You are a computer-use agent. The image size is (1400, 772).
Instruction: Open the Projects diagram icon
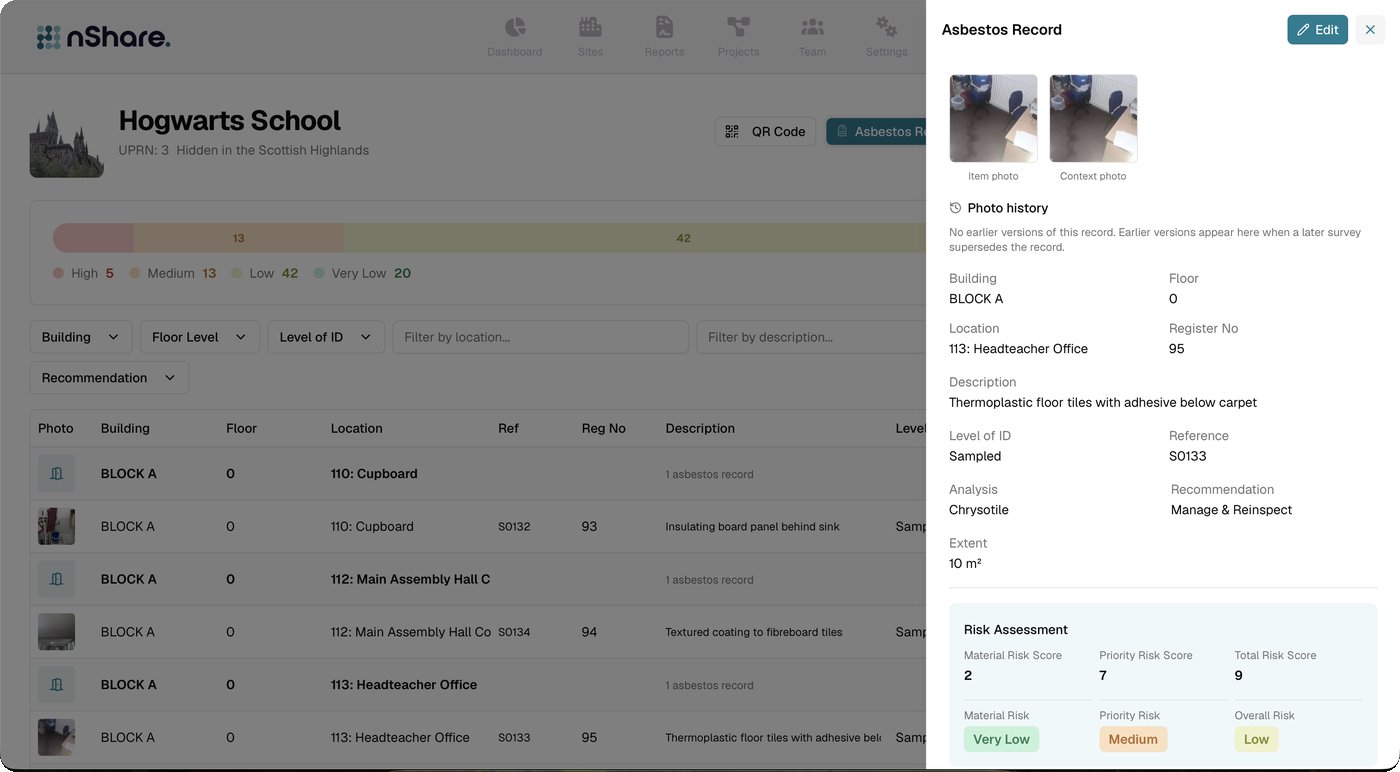tap(738, 27)
